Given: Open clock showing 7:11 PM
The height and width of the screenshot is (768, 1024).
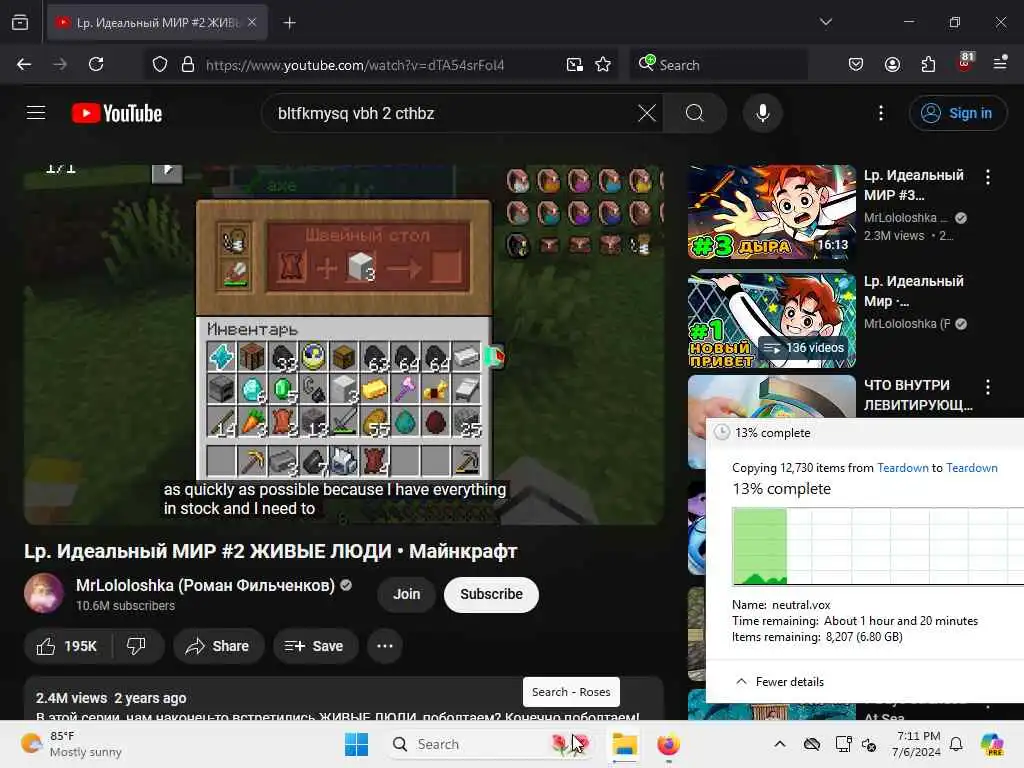Looking at the screenshot, I should 918,744.
